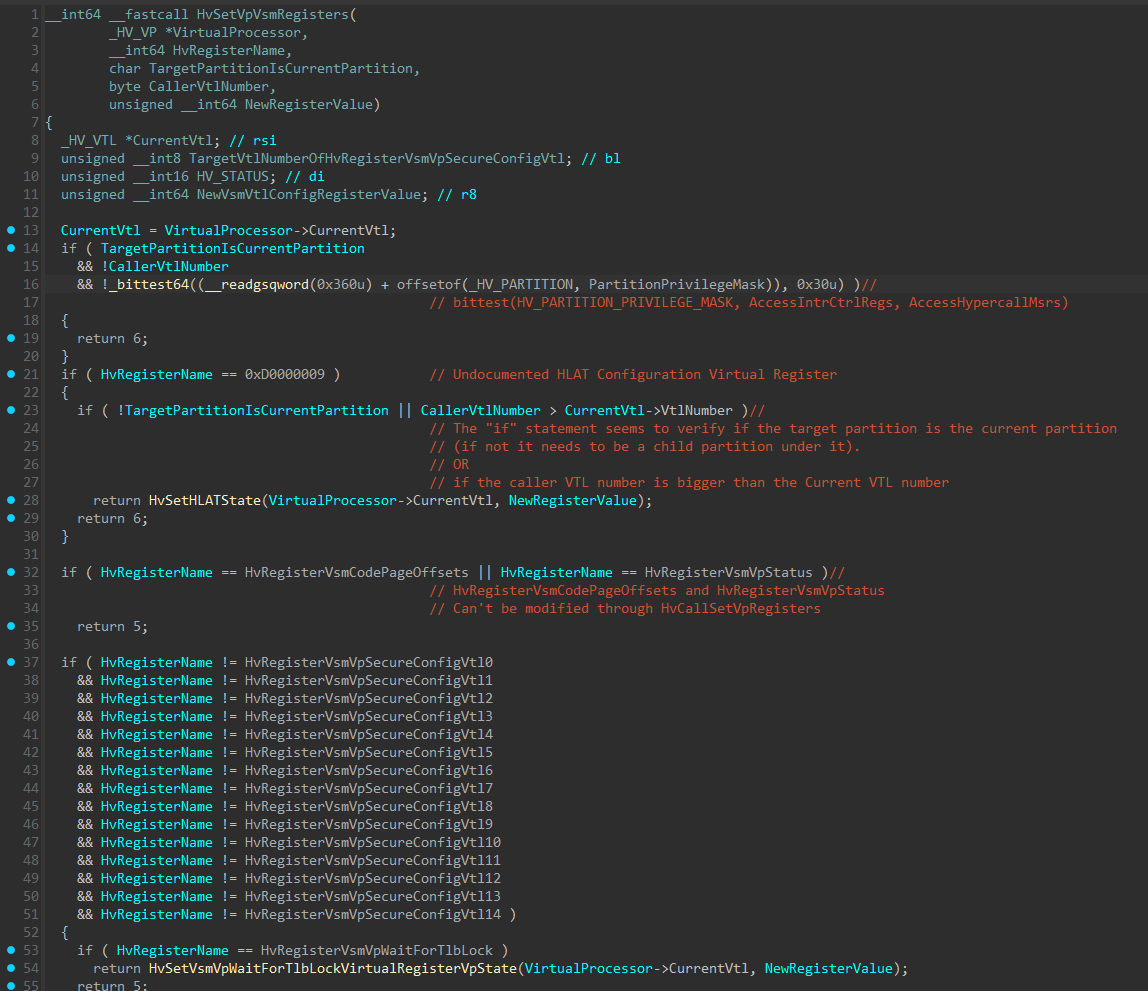
Task: Click the HvRegisterName variable on line 45
Action: click(x=156, y=807)
